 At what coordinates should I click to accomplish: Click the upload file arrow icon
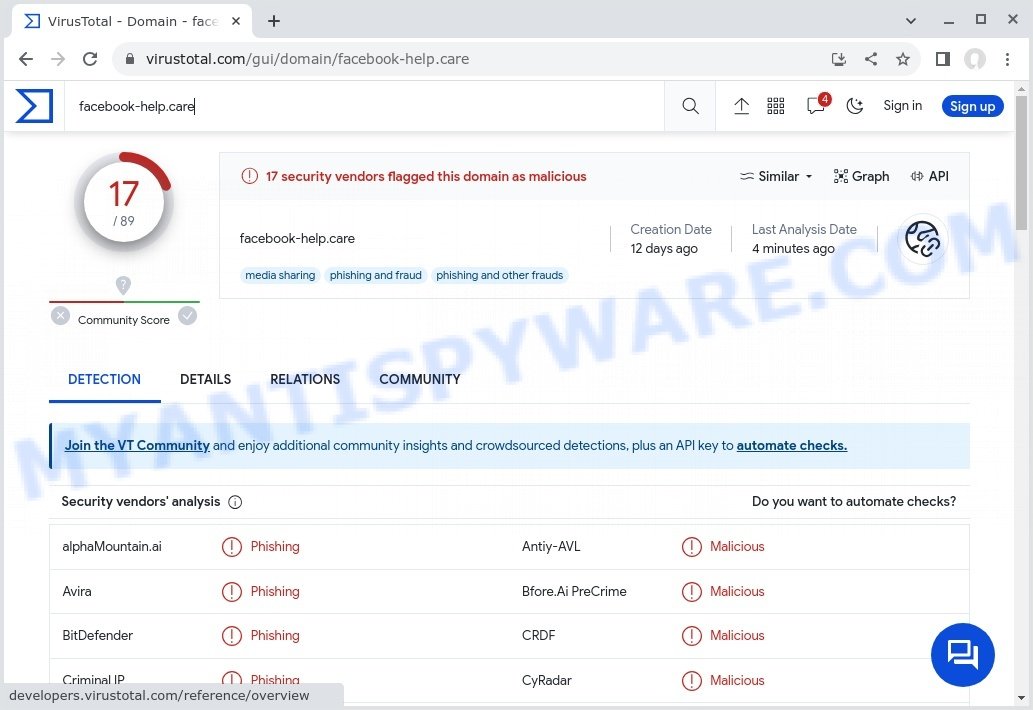tap(741, 106)
